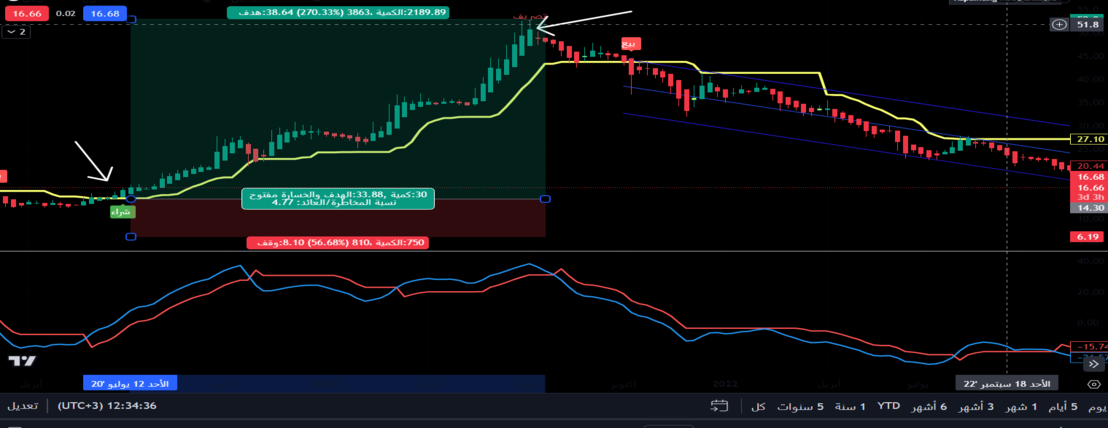Viewport: 1108px width, 428px height.
Task: Click the TradingView logo
Action: click(22, 361)
